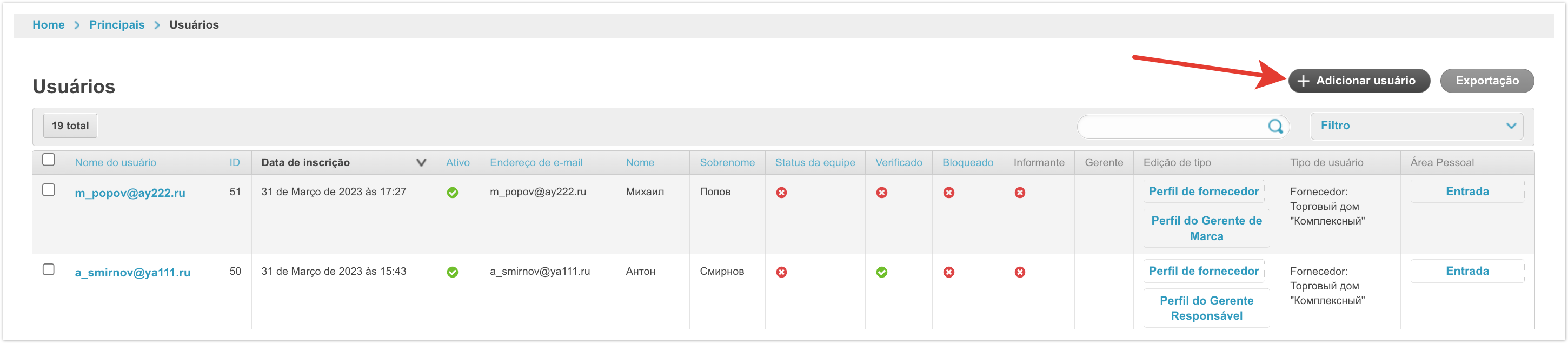Click red Bloqueado cross for a_smirnov row
This screenshot has height=343, width=1568.
coord(948,272)
